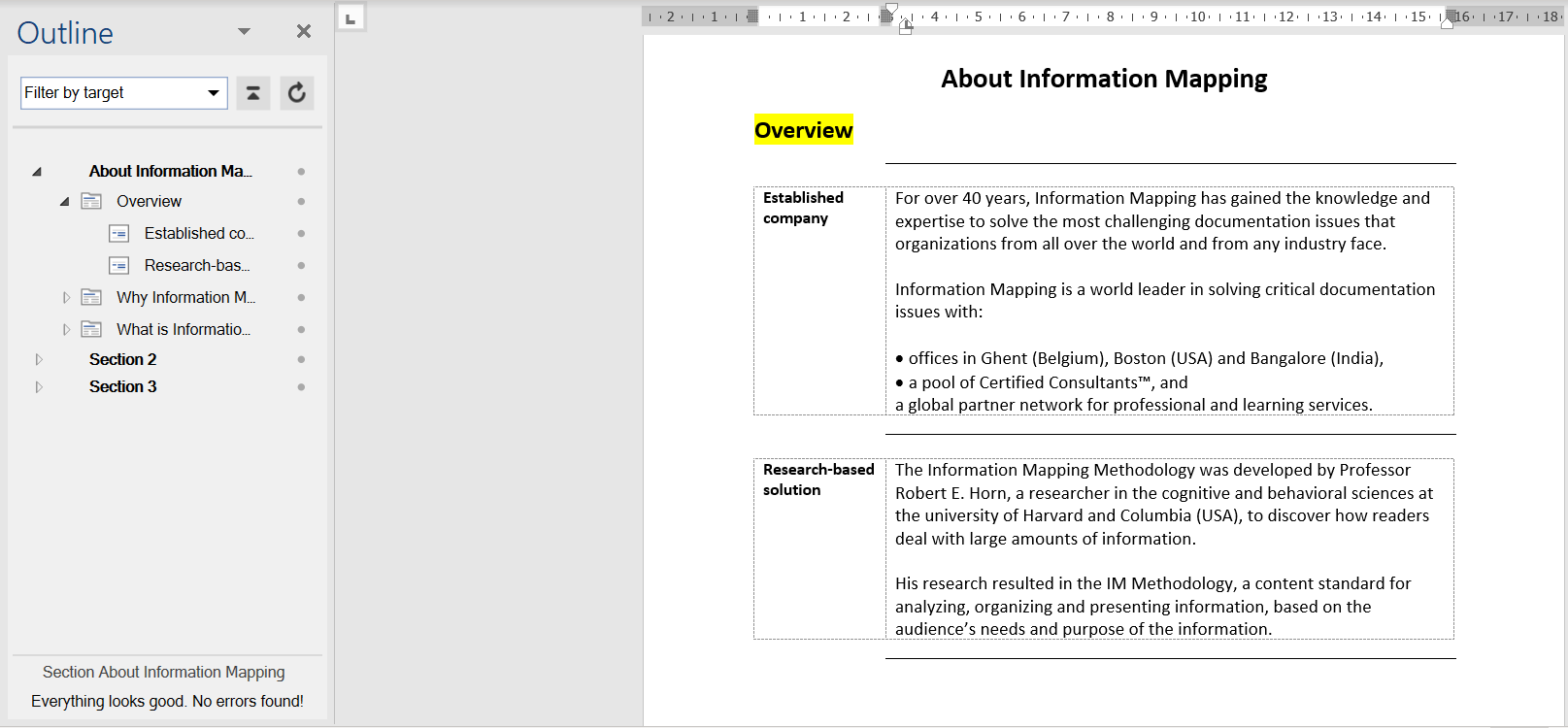The width and height of the screenshot is (1568, 728).
Task: Click the Established company block label
Action: (x=803, y=208)
